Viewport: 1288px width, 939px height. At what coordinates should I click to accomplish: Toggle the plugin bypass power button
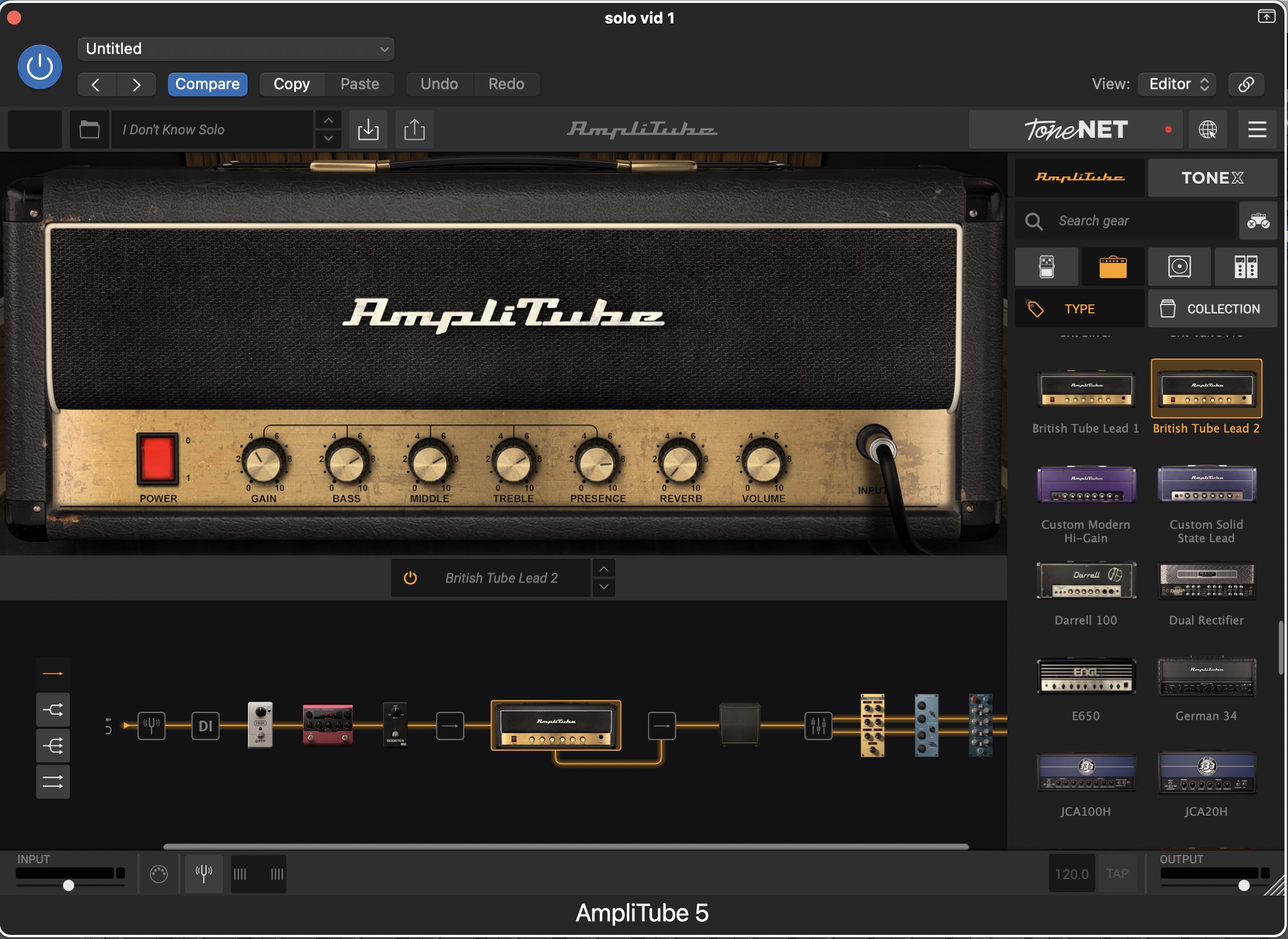coord(40,67)
